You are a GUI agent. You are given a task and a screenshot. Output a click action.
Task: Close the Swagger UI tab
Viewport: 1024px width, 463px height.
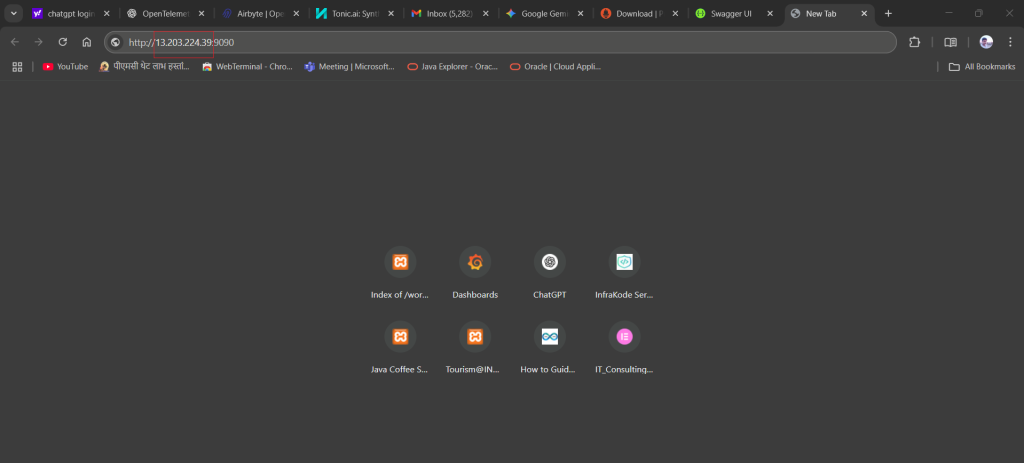click(x=769, y=14)
